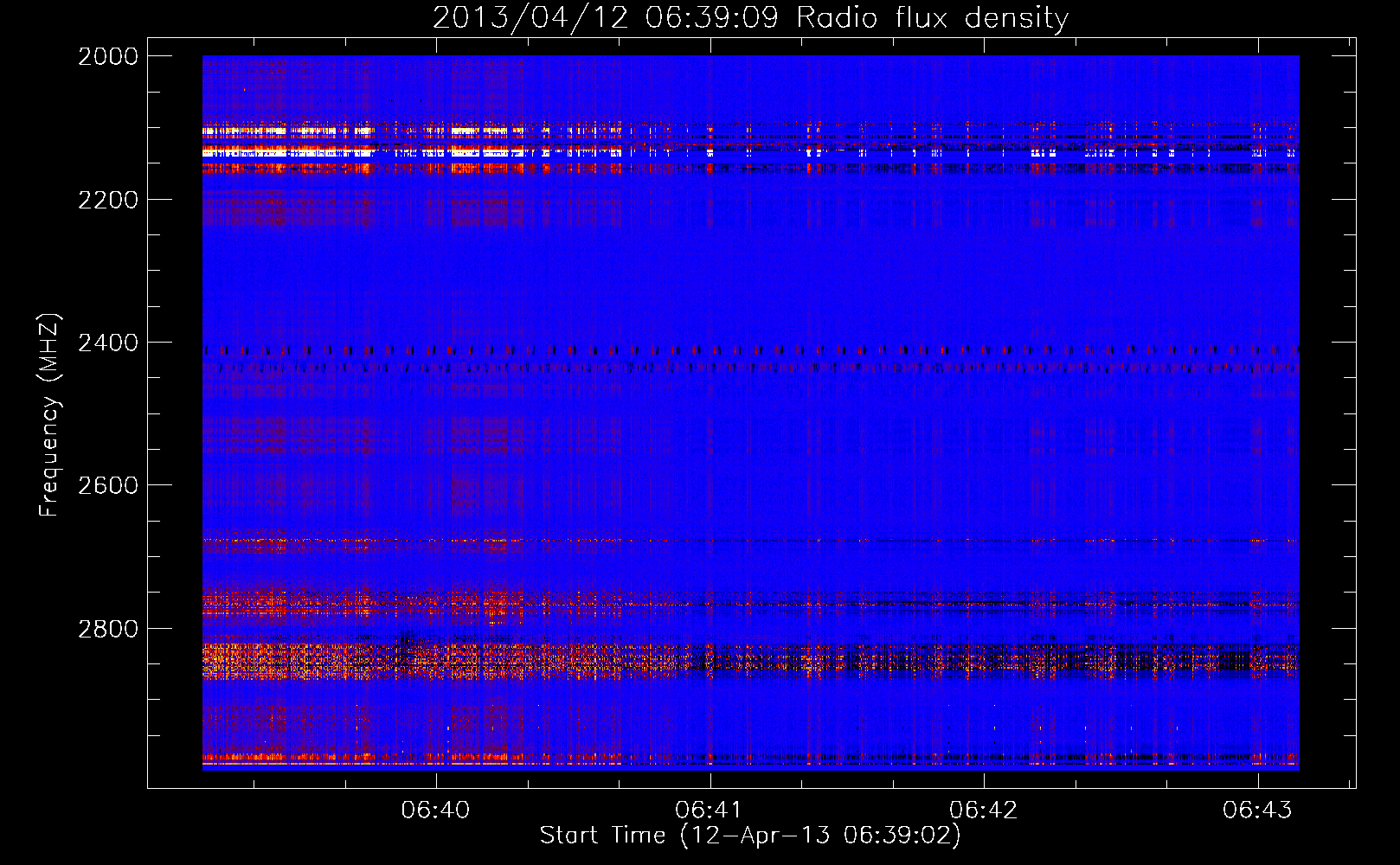Screen dimensions: 1400x865
Task: Click the '06:42' time axis label
Action: (x=983, y=810)
